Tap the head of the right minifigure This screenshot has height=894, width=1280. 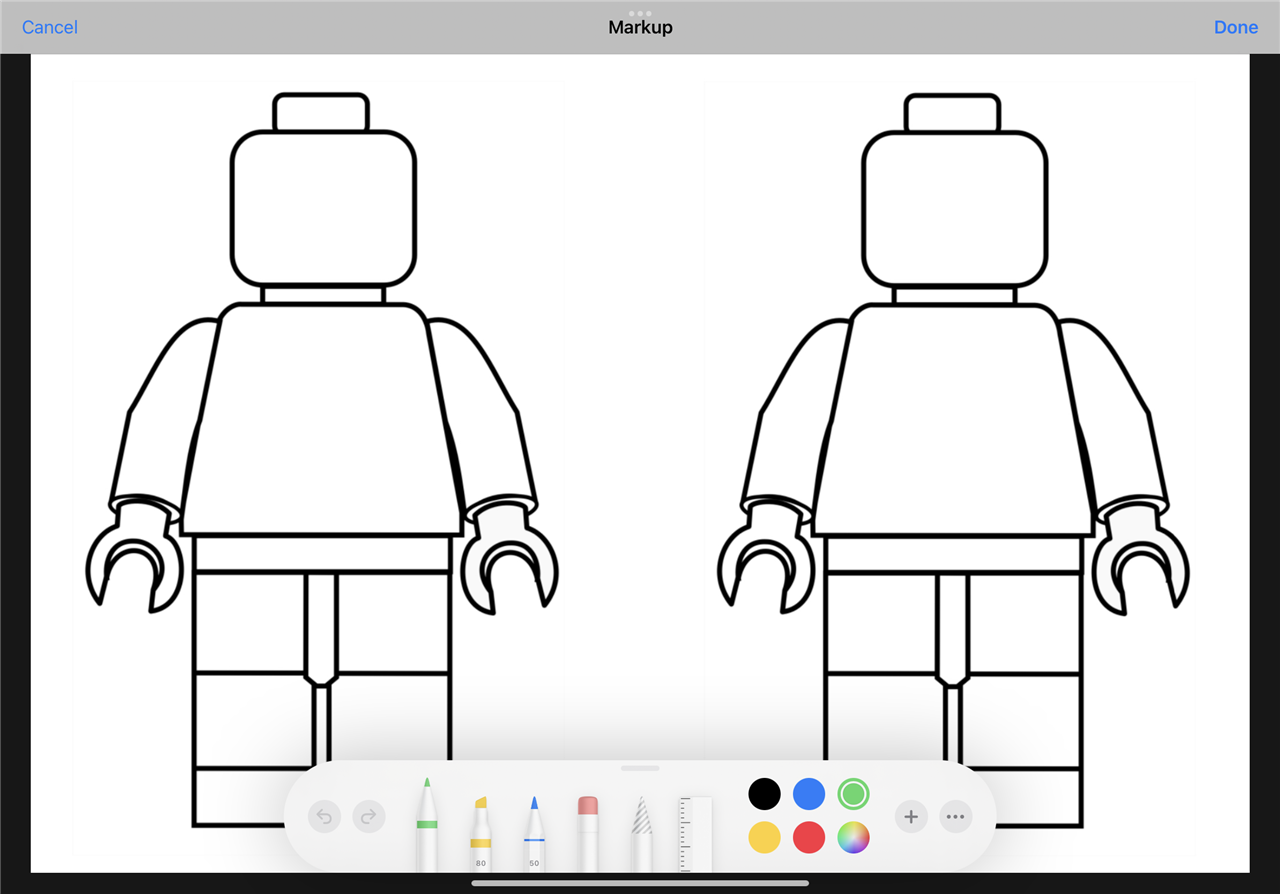[955, 208]
